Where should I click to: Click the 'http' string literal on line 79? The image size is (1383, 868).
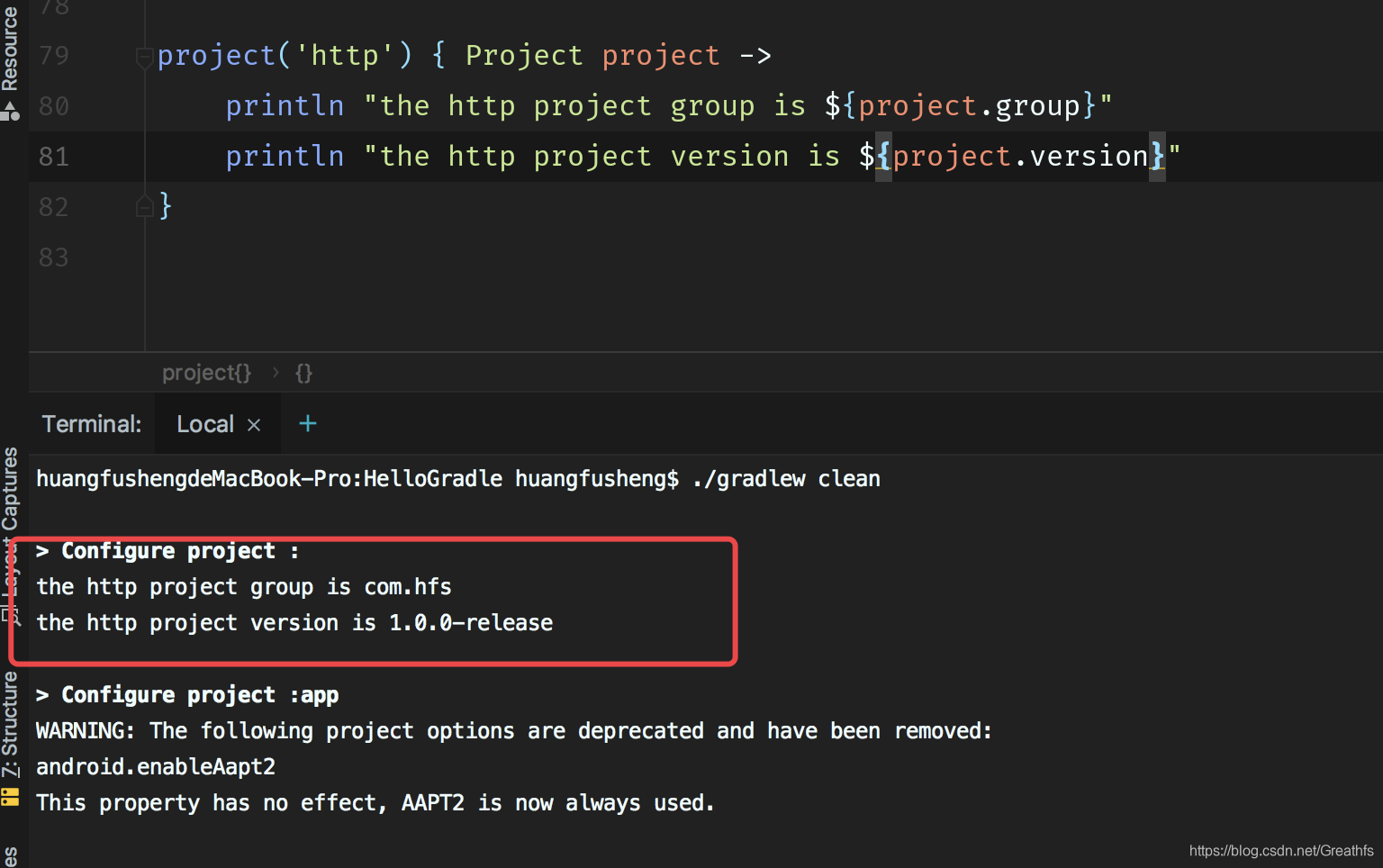pos(345,56)
